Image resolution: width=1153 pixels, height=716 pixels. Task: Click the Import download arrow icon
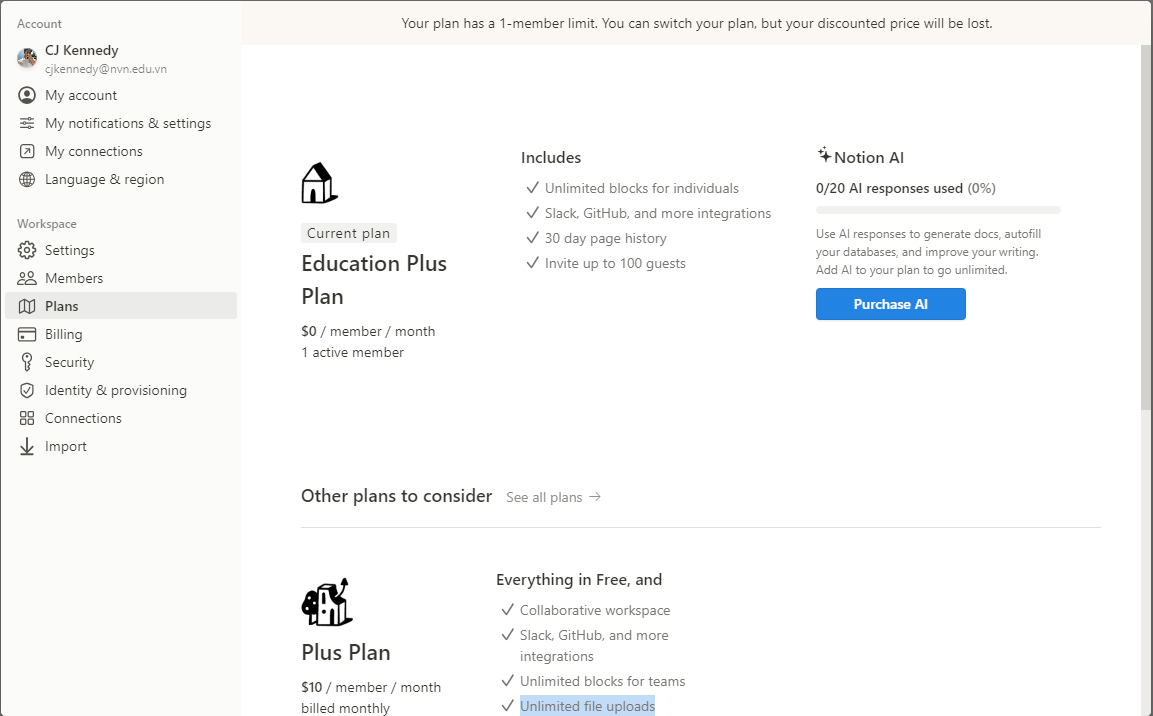coord(26,446)
